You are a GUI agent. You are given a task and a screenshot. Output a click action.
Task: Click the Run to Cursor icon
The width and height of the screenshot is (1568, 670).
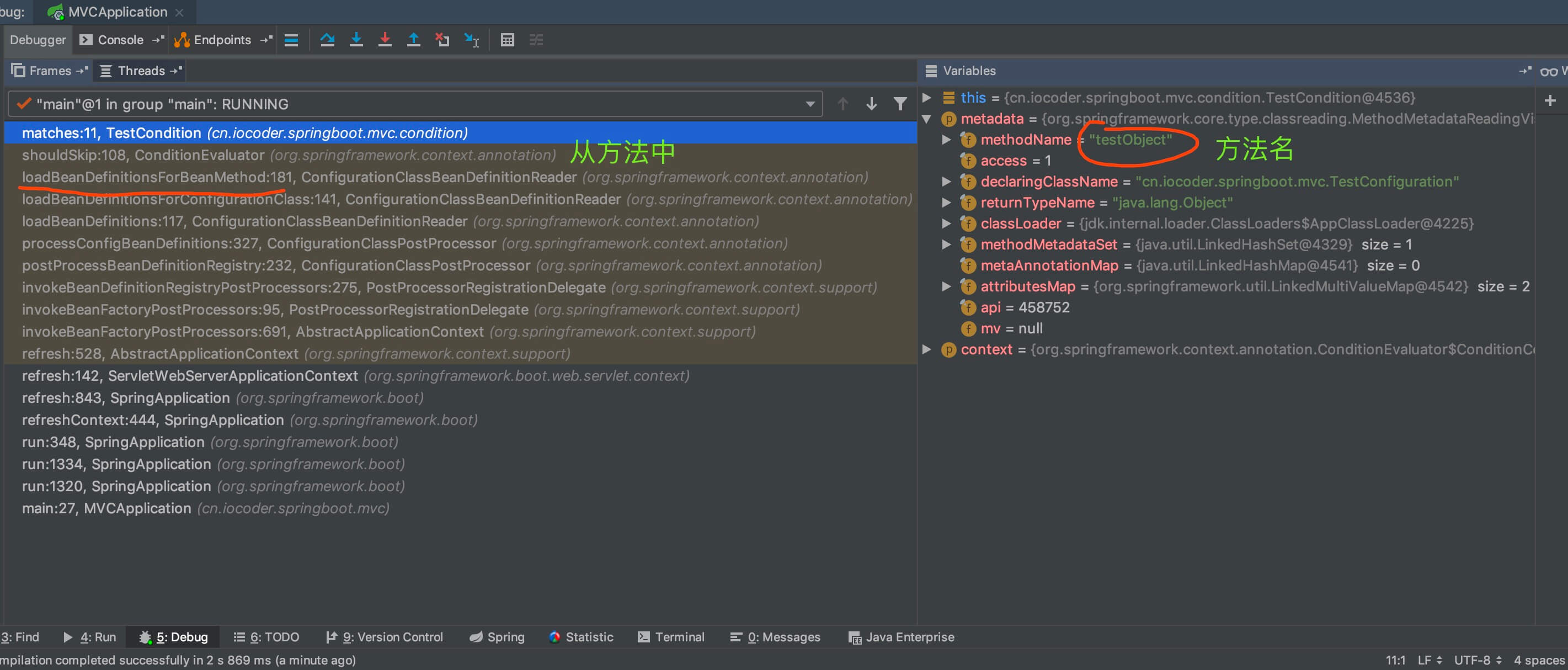(472, 40)
